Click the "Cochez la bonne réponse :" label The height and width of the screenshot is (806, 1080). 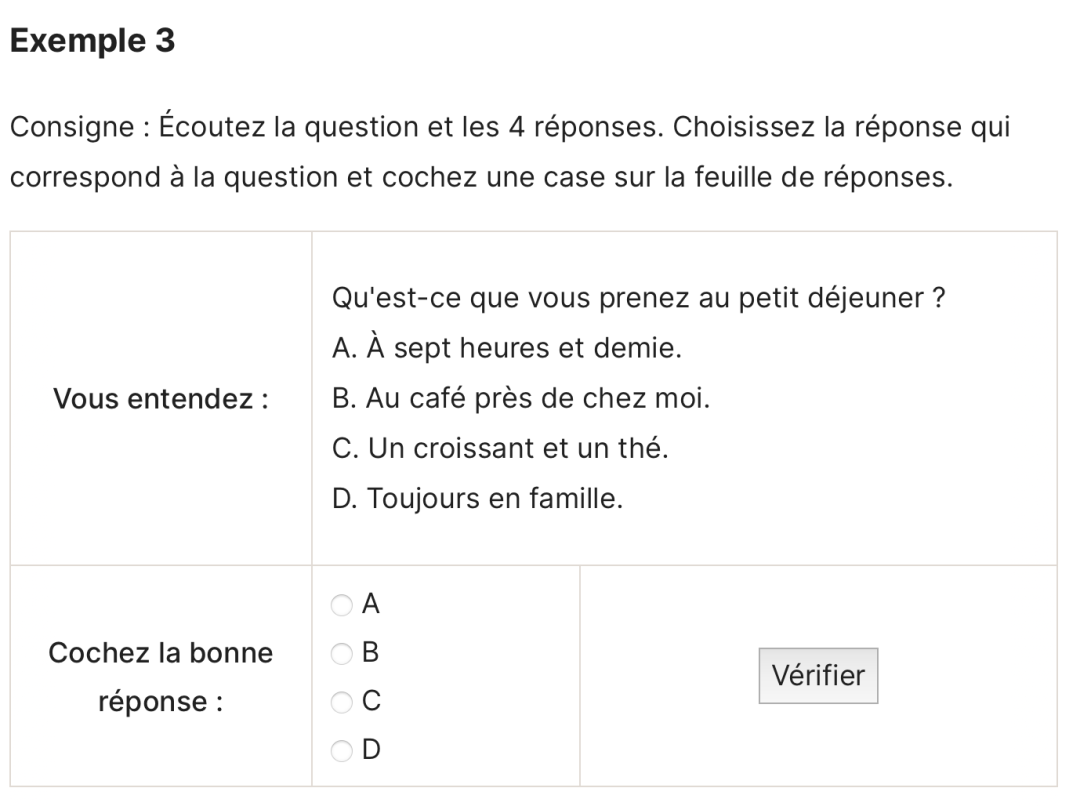160,677
